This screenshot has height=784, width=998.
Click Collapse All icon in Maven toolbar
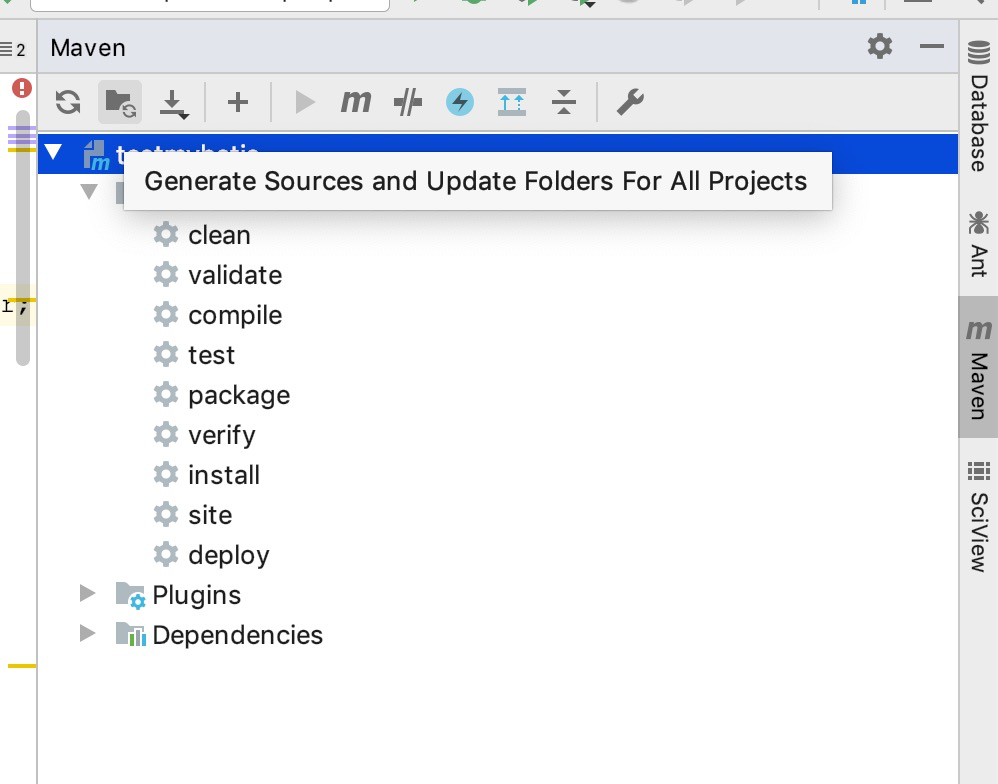[x=564, y=102]
